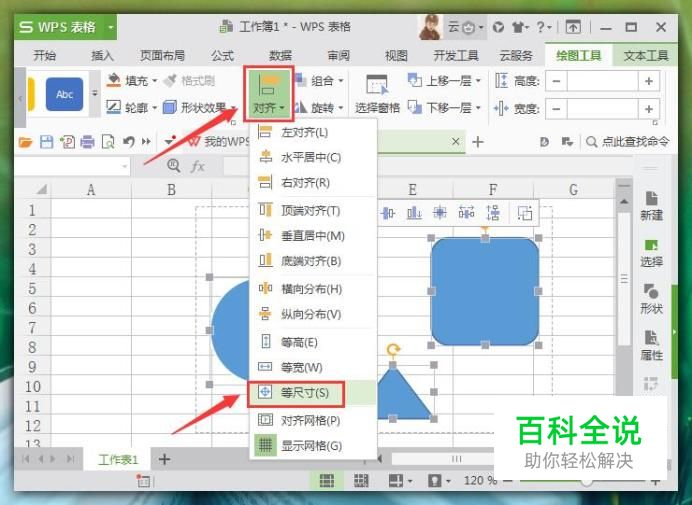Switch to the 页面布局 tab
This screenshot has height=505, width=692.
pos(162,56)
